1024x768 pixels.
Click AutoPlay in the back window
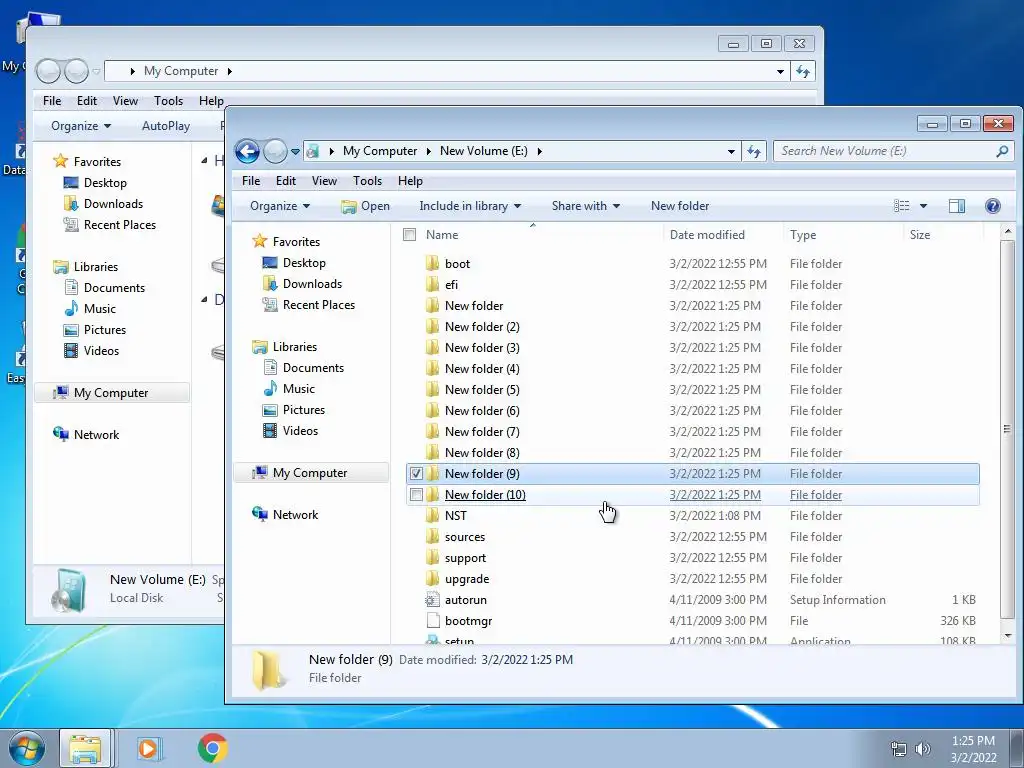click(166, 126)
